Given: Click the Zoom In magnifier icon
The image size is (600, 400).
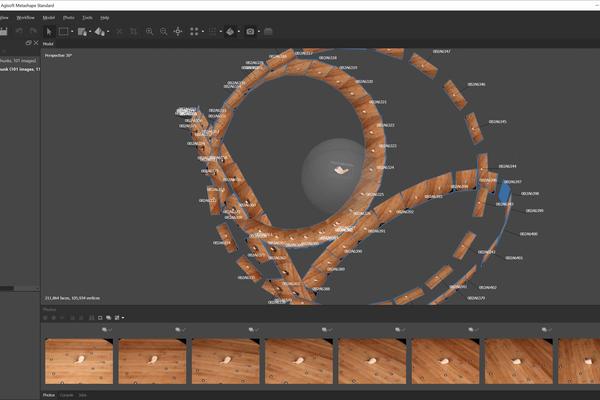Looking at the screenshot, I should (150, 32).
